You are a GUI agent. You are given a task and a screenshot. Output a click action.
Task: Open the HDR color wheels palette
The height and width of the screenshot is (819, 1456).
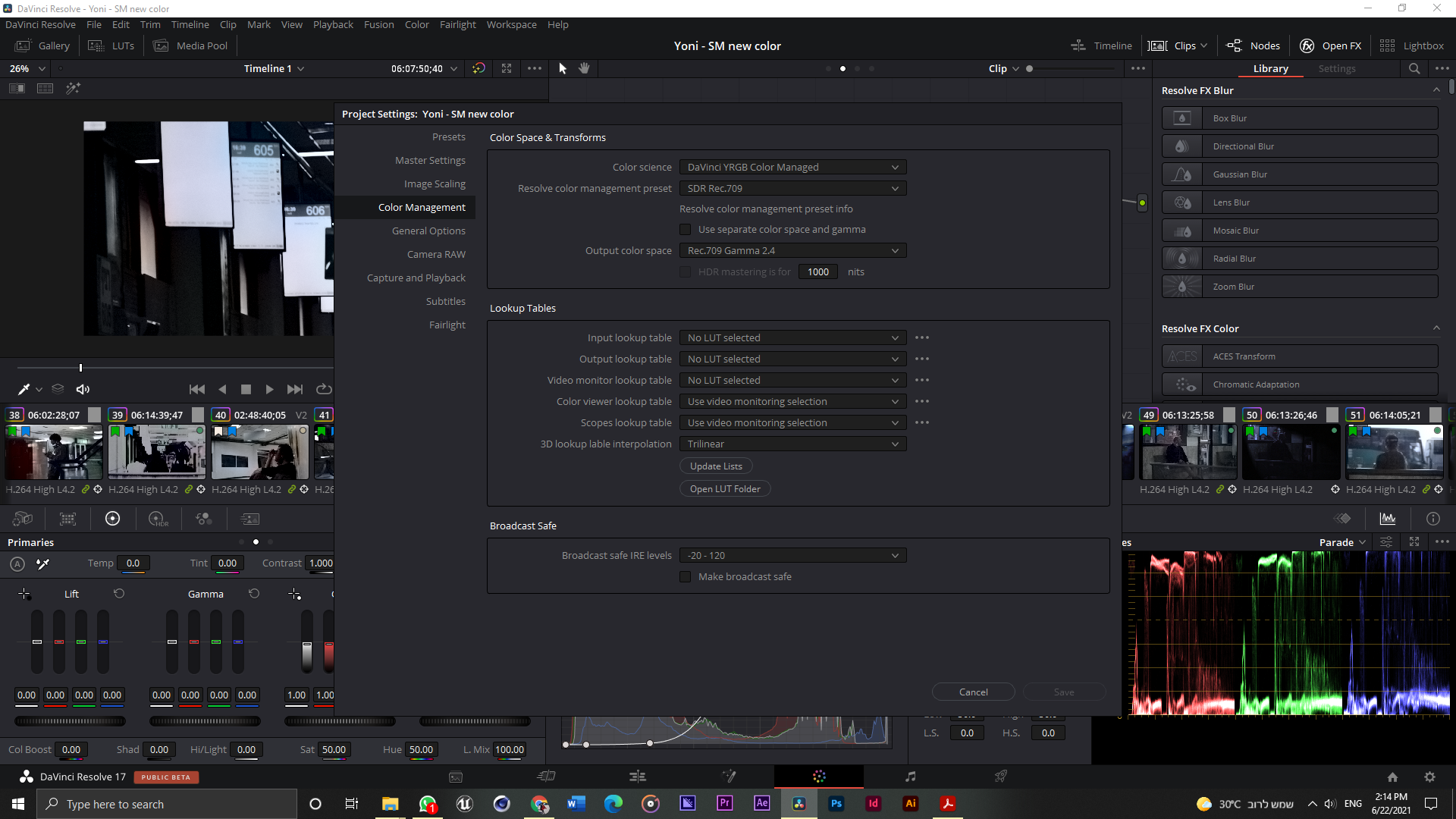point(158,519)
